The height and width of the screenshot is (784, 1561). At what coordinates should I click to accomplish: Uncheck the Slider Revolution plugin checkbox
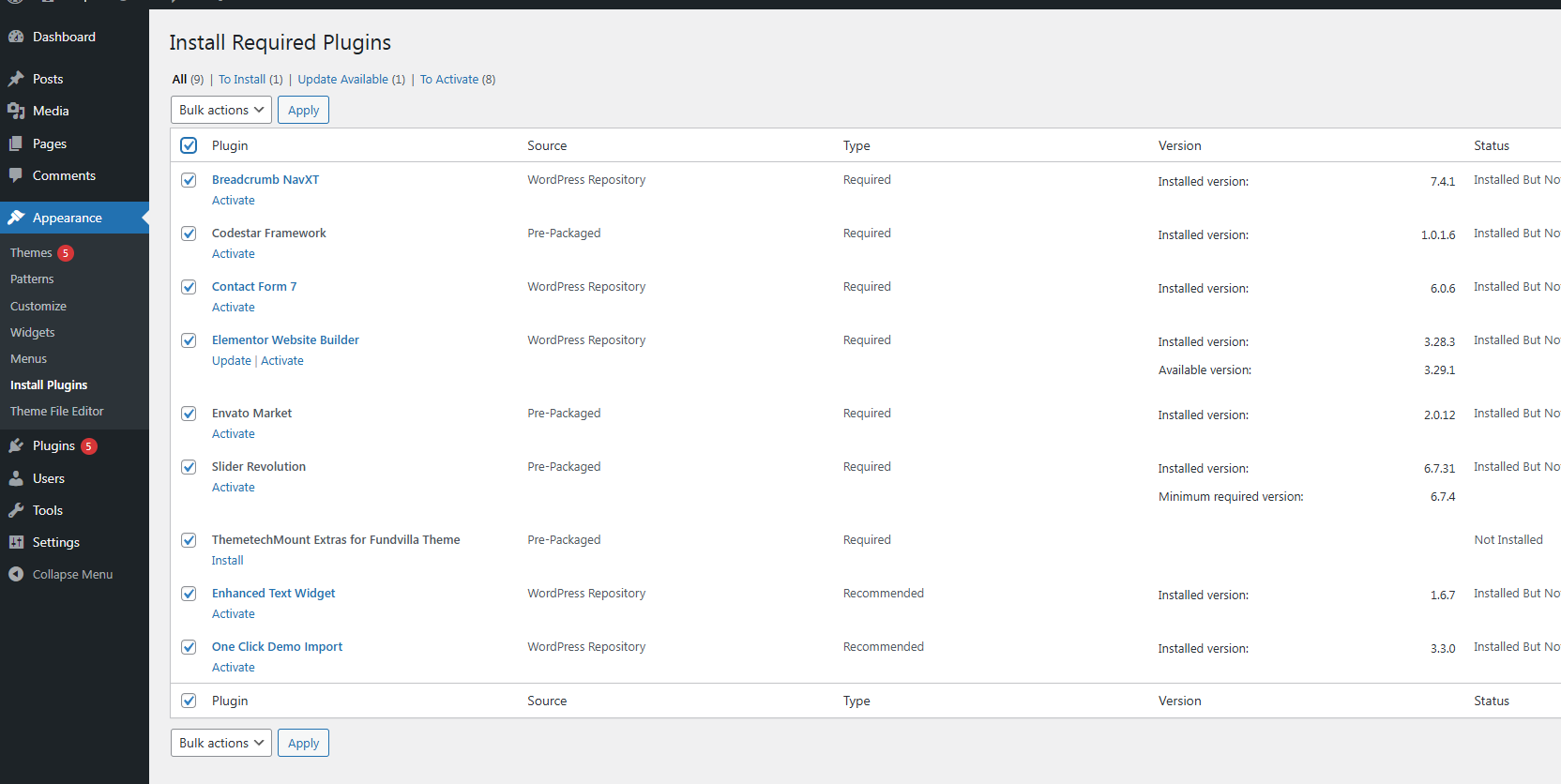pyautogui.click(x=189, y=467)
